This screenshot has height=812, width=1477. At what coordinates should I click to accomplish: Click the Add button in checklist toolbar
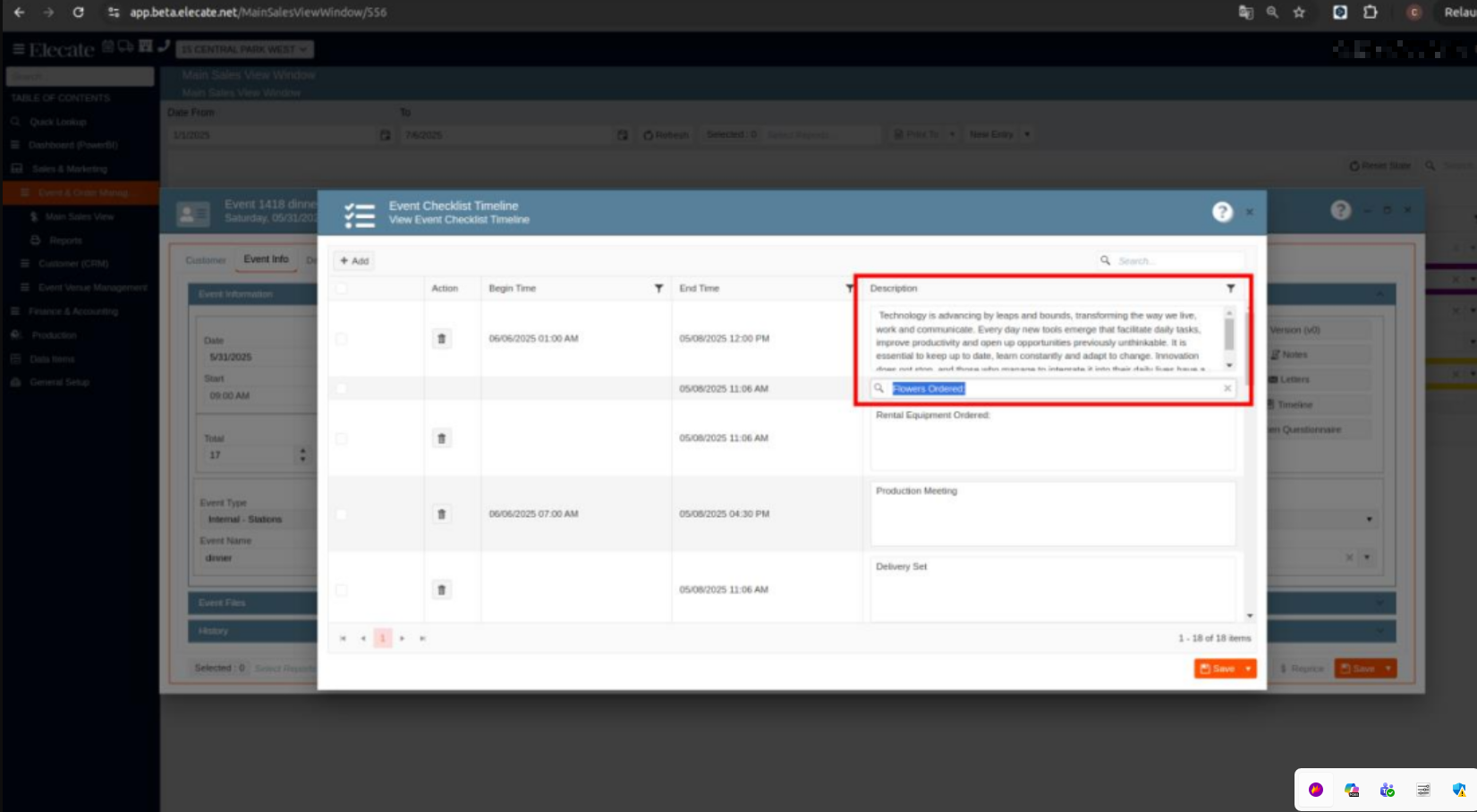click(x=354, y=261)
